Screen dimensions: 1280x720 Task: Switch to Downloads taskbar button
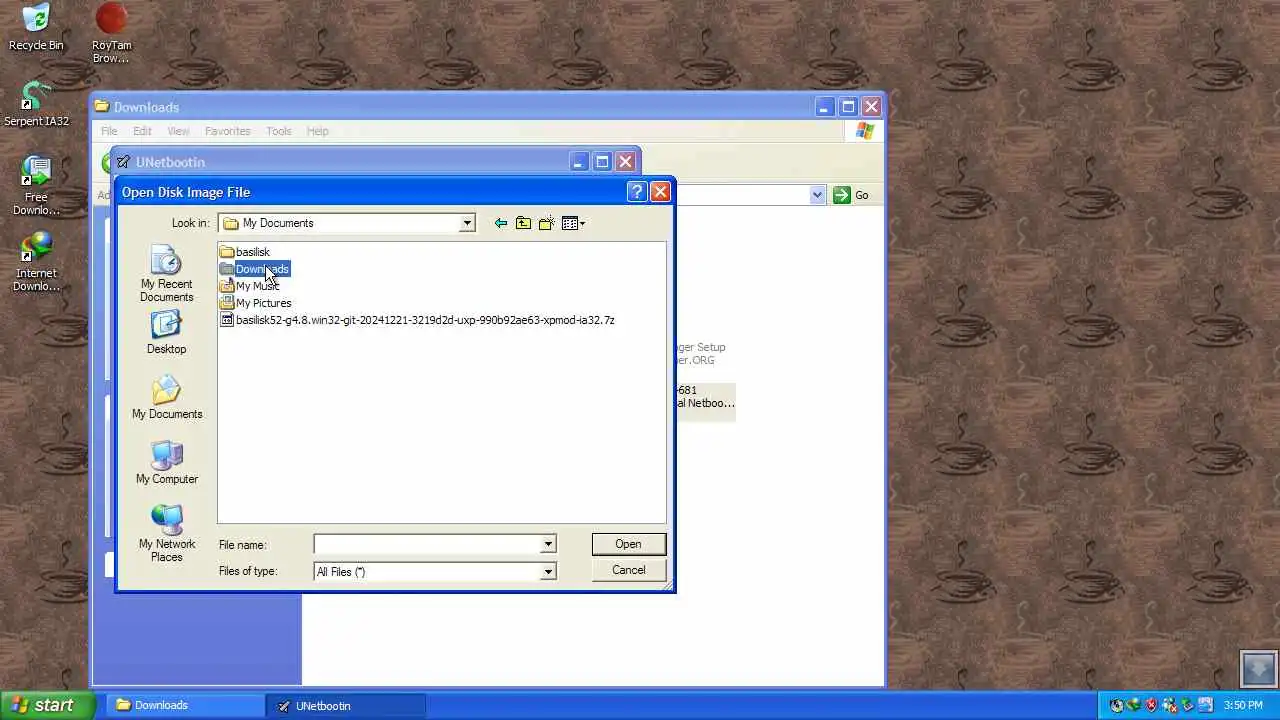click(185, 705)
